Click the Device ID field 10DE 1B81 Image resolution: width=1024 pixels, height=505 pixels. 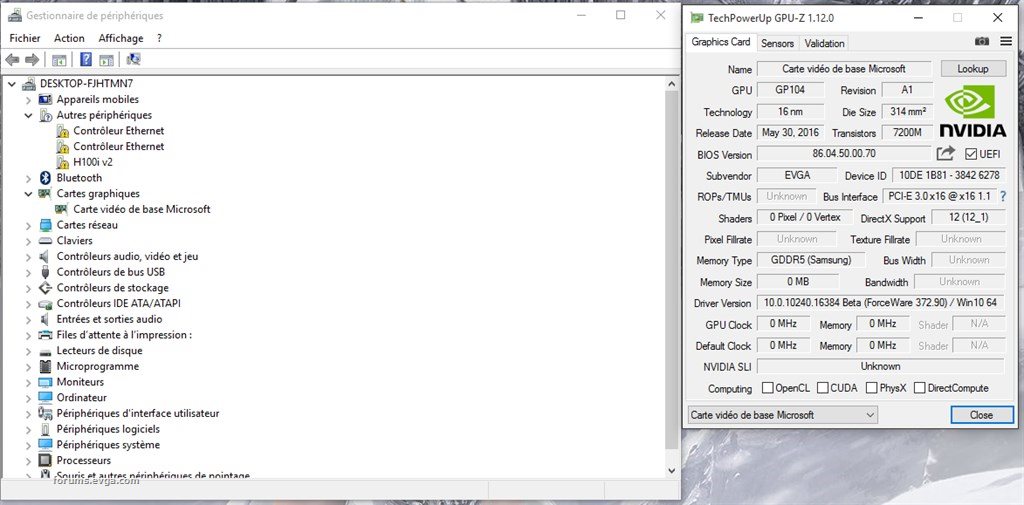pos(949,176)
